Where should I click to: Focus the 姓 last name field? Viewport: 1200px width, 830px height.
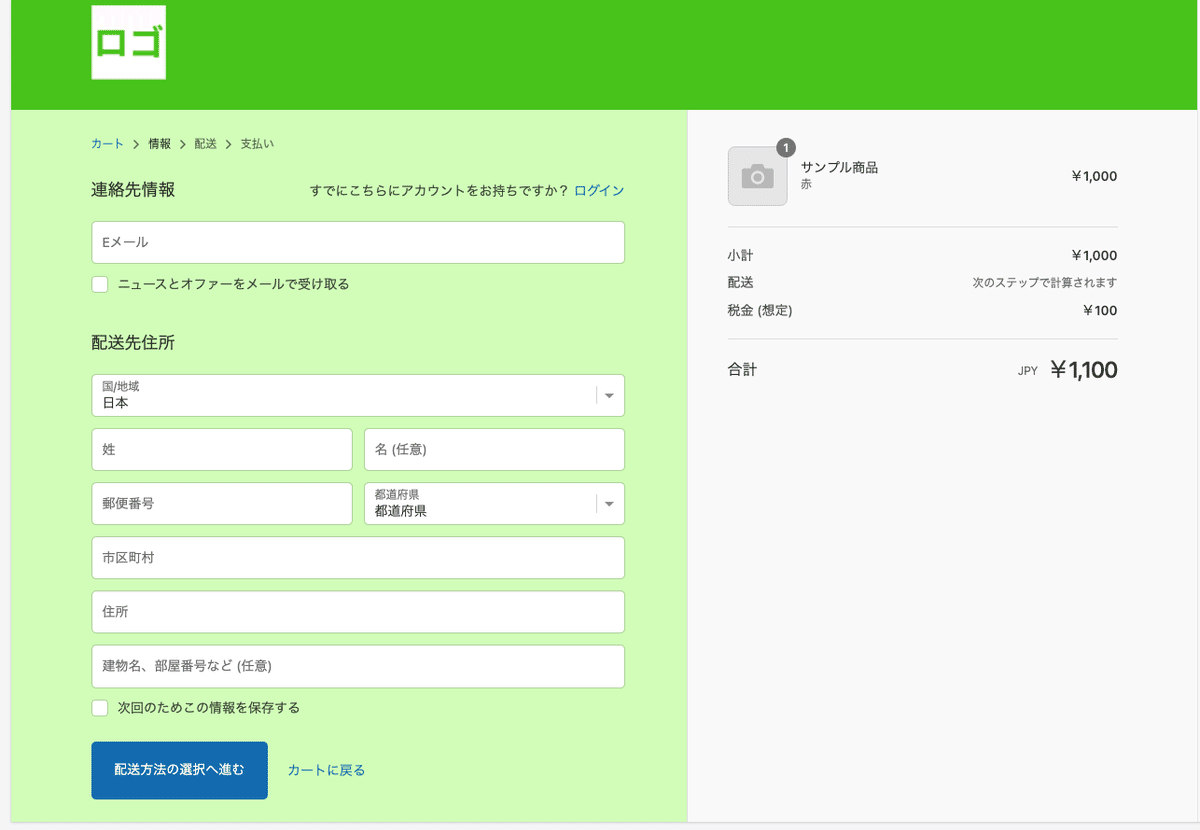coord(221,450)
